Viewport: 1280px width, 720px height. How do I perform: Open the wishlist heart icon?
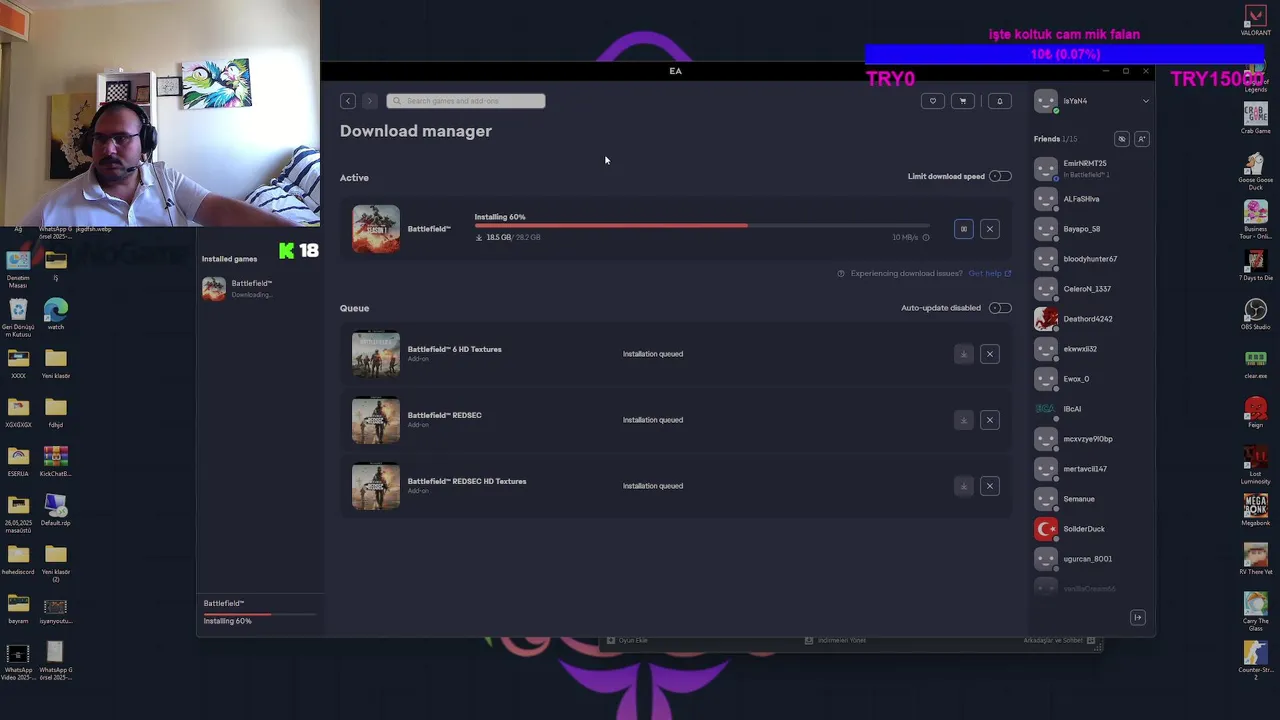[x=933, y=101]
